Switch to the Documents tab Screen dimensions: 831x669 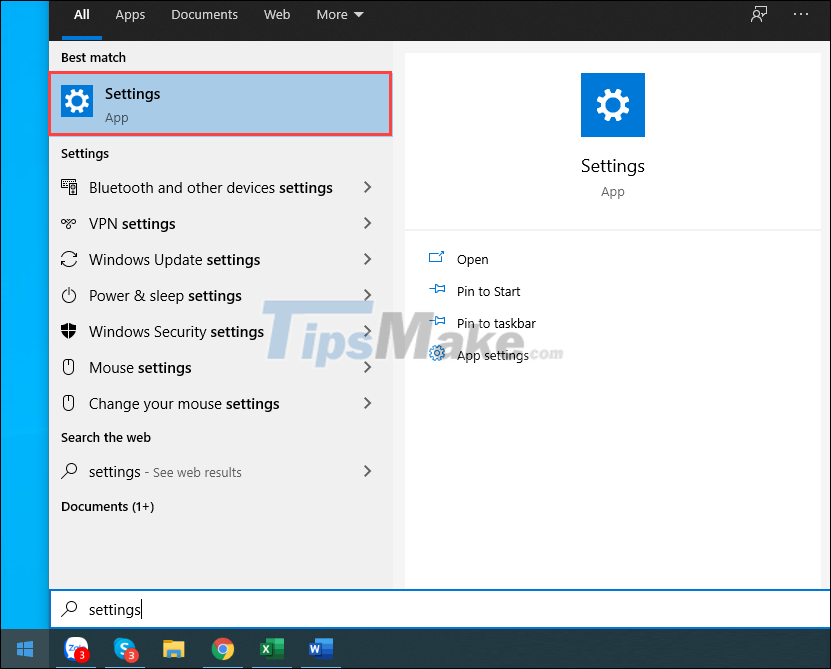point(204,14)
